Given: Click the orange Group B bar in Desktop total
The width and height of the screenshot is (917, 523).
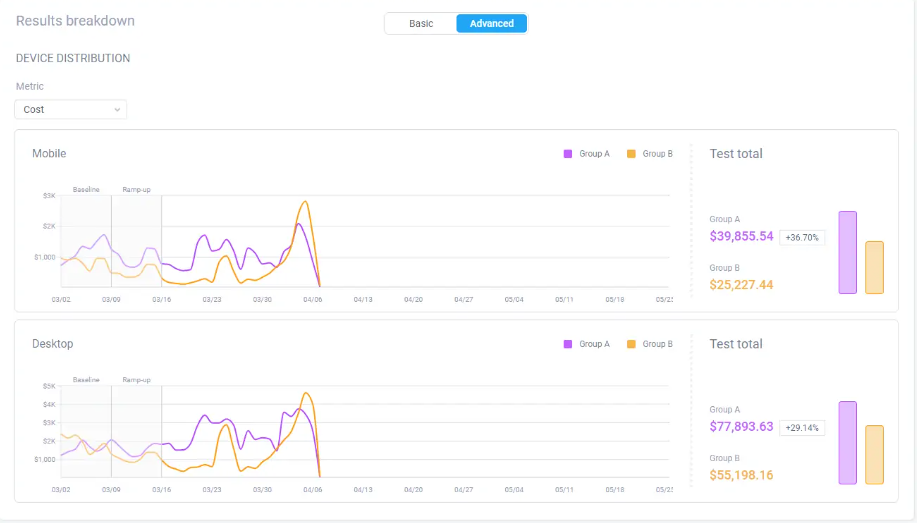Looking at the screenshot, I should [x=874, y=455].
